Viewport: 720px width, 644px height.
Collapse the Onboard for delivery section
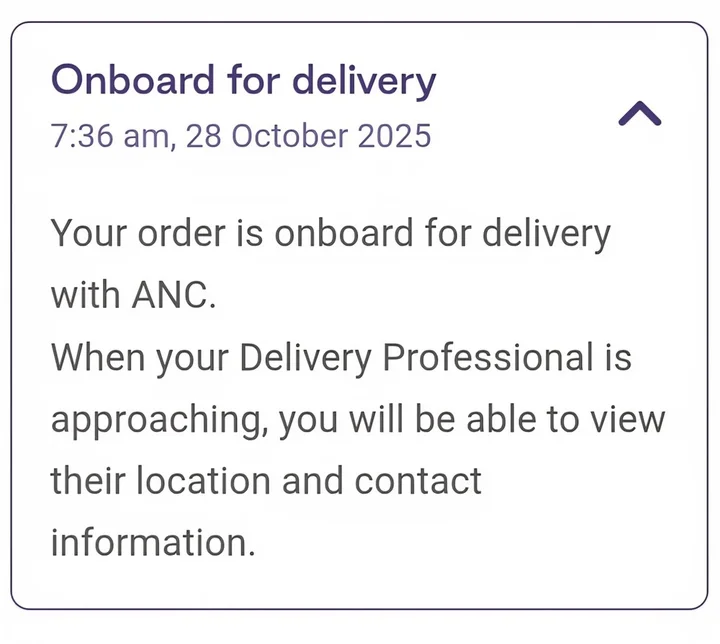[640, 114]
